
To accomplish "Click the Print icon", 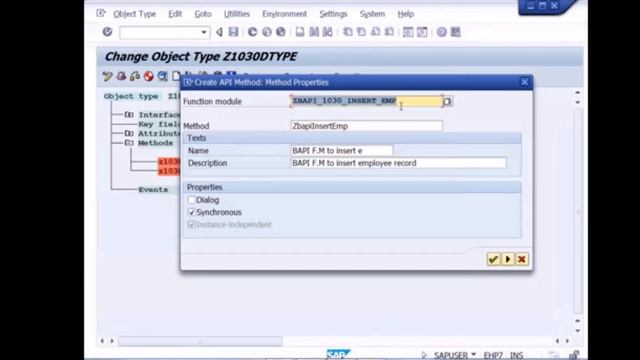I will tap(300, 32).
